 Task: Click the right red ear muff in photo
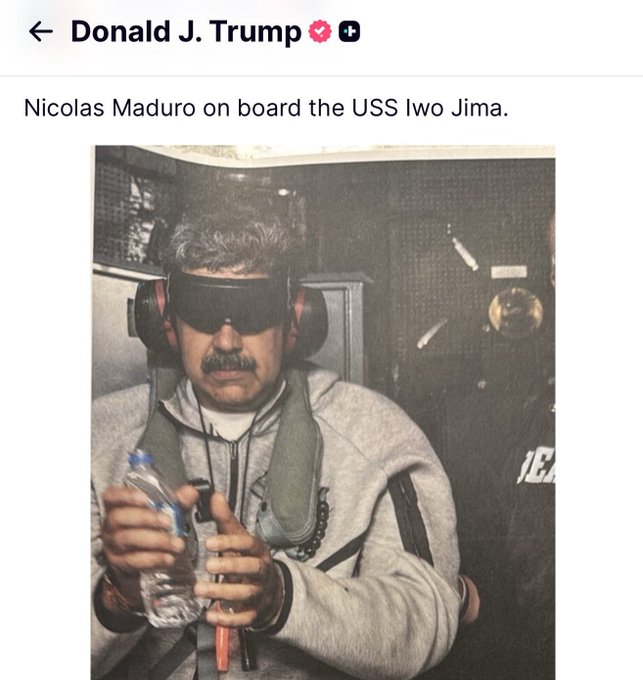pos(310,319)
